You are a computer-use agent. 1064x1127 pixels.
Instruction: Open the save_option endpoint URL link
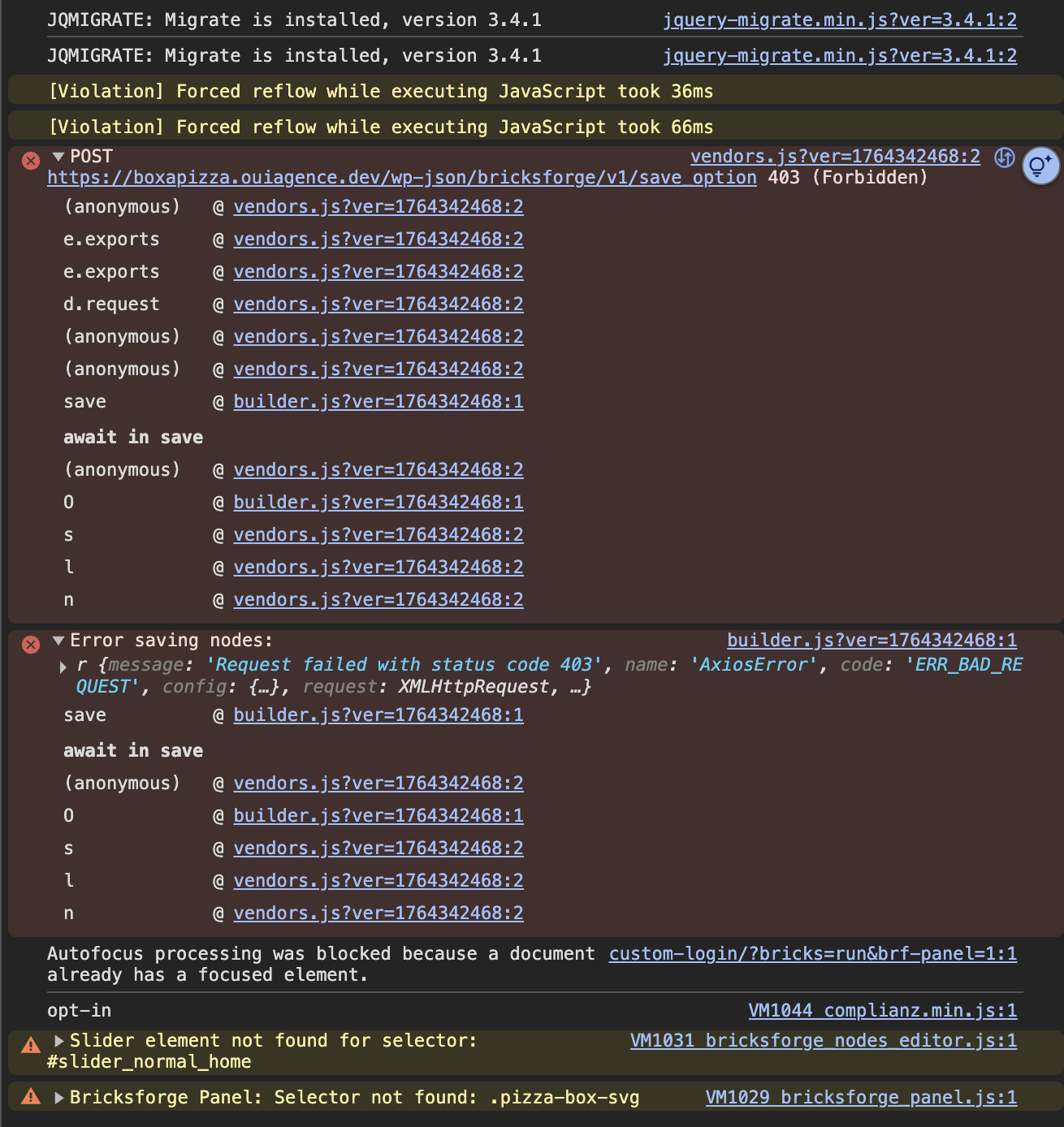[x=401, y=178]
